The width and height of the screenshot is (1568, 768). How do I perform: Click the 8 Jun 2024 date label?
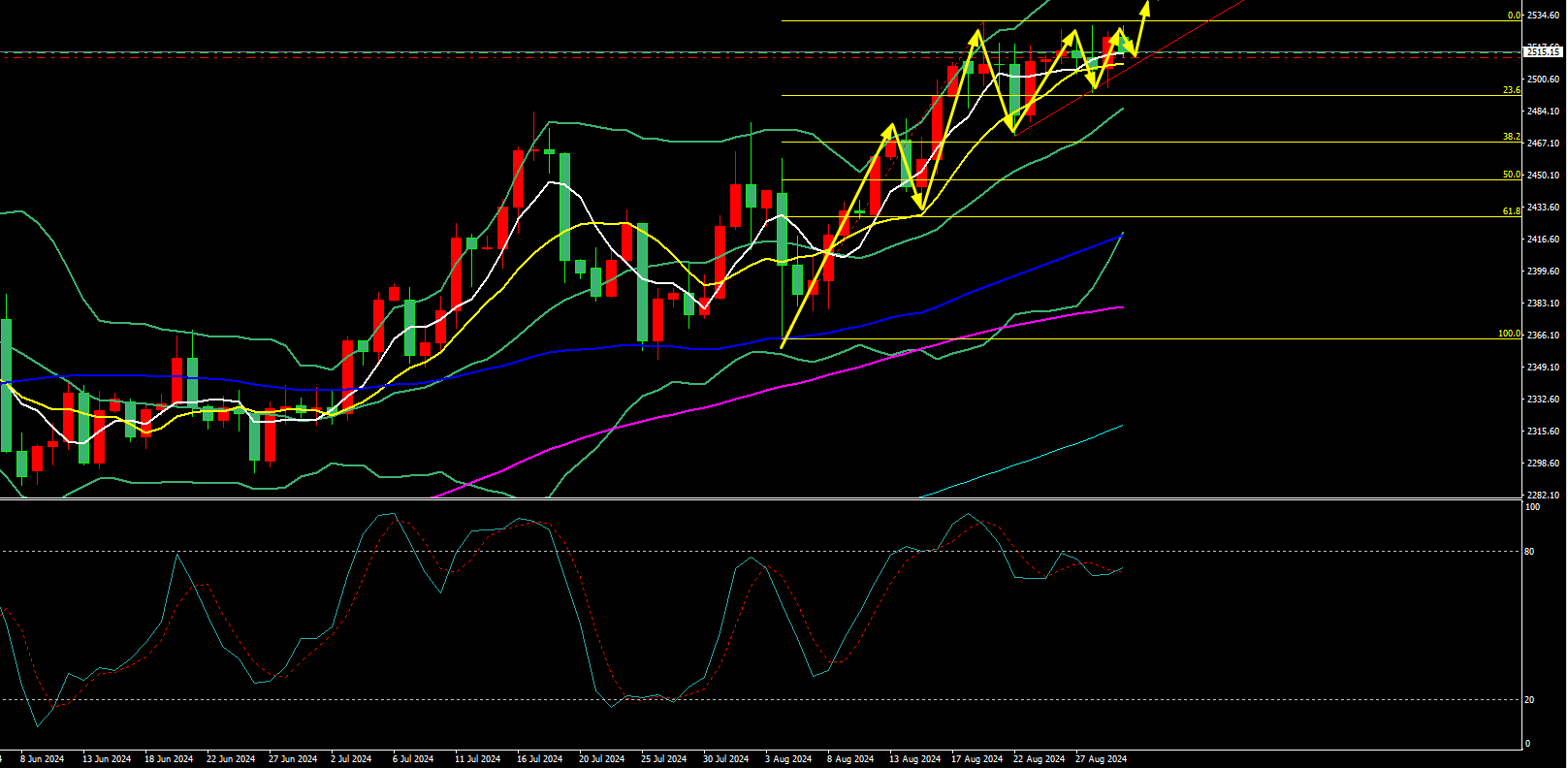point(42,759)
